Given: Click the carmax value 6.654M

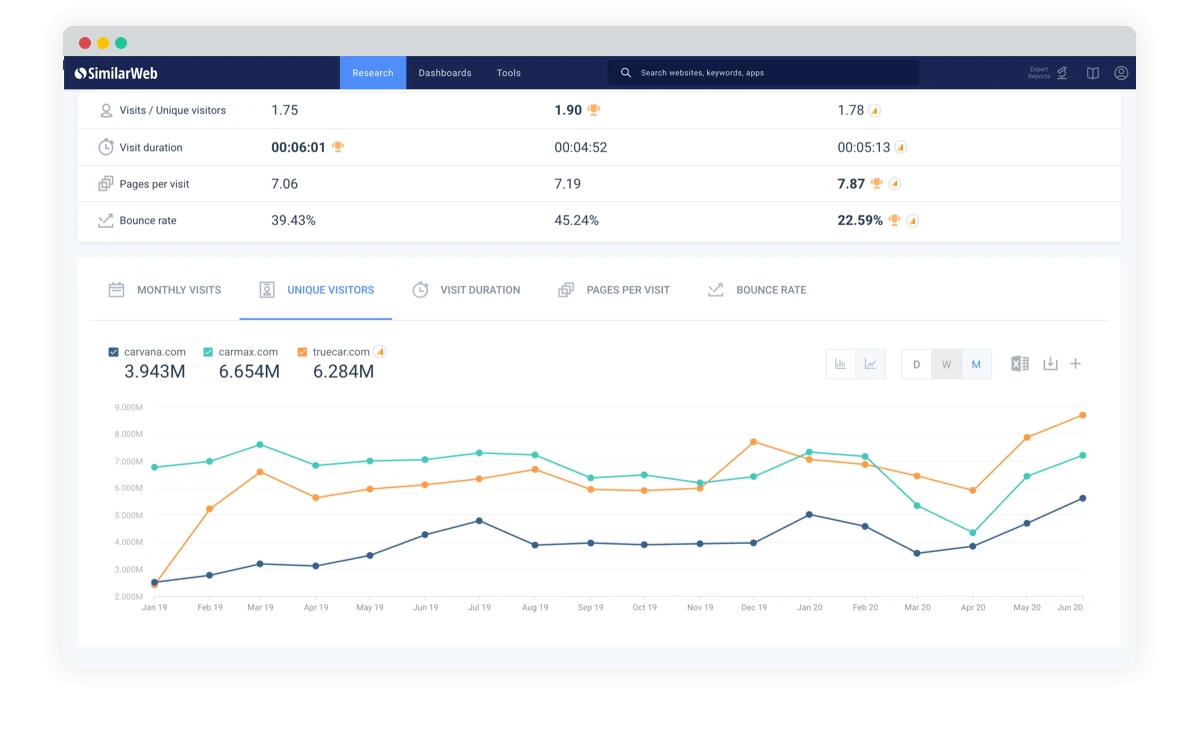Looking at the screenshot, I should point(249,372).
